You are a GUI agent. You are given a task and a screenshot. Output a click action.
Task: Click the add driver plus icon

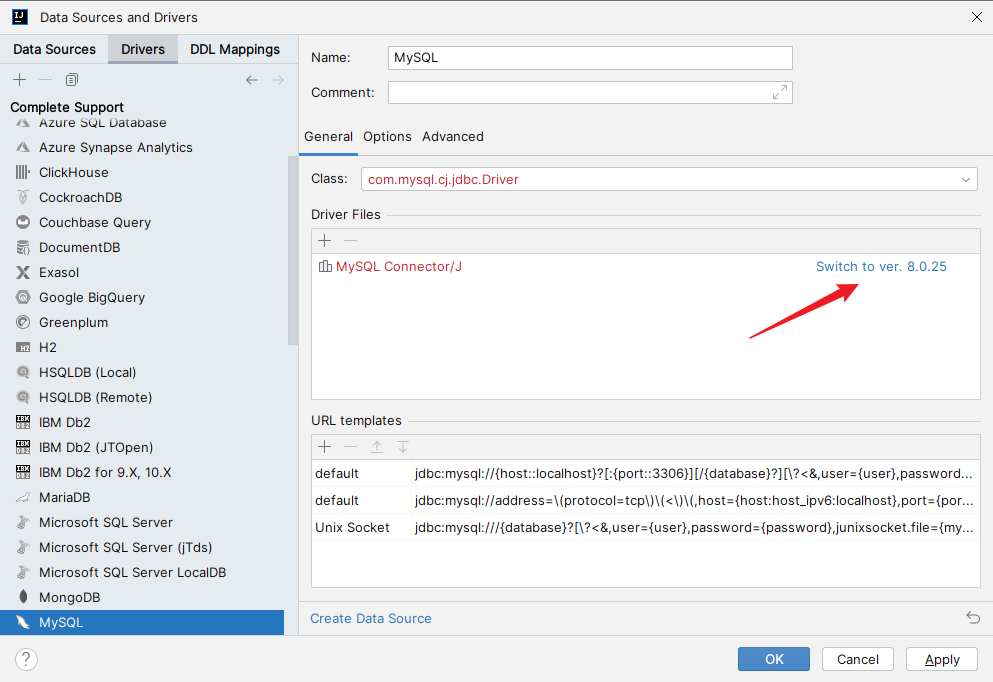19,80
